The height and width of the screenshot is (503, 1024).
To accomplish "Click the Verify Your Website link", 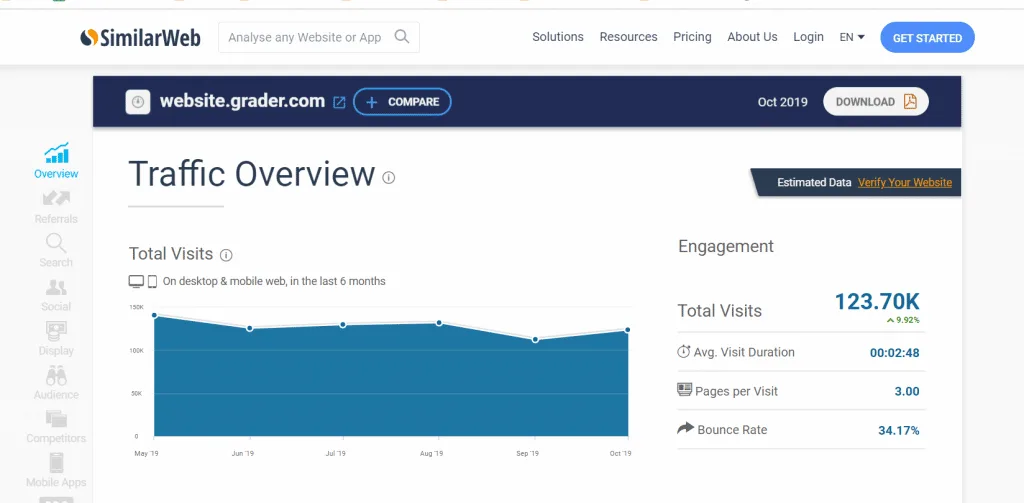I will [x=904, y=182].
